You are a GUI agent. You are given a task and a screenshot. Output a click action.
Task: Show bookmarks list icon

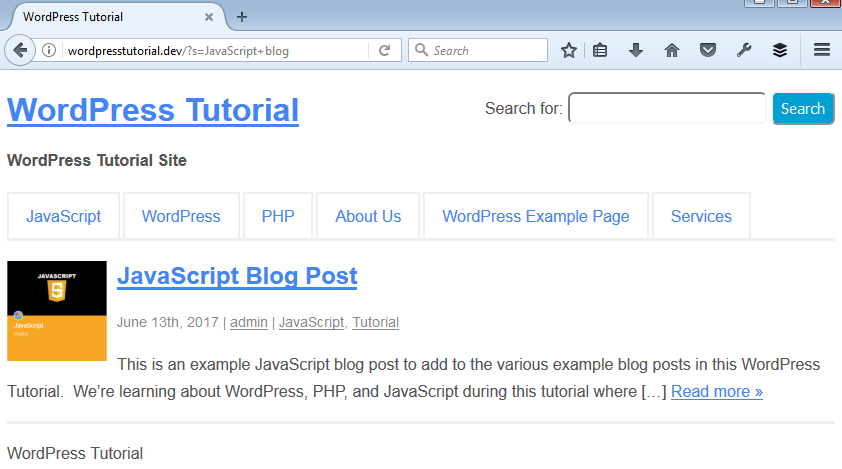pyautogui.click(x=600, y=50)
